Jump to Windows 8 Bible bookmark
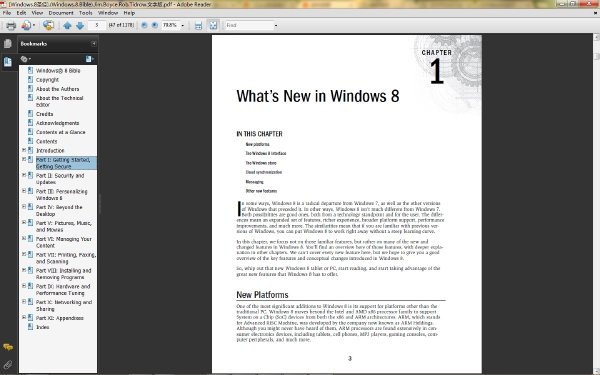This screenshot has height=375, width=600. pos(58,71)
